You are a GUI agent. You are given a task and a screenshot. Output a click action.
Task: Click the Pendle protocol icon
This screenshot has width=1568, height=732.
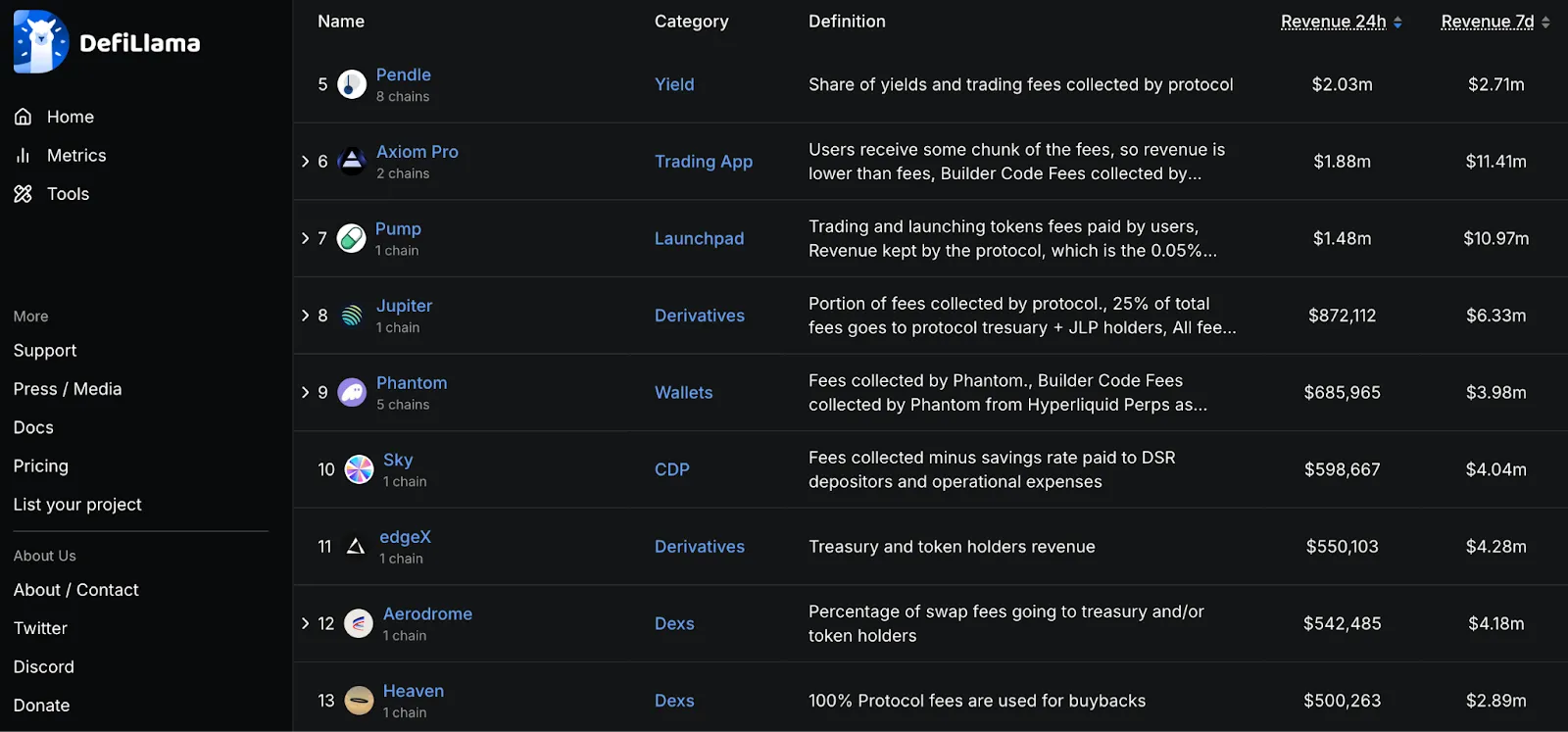(352, 84)
